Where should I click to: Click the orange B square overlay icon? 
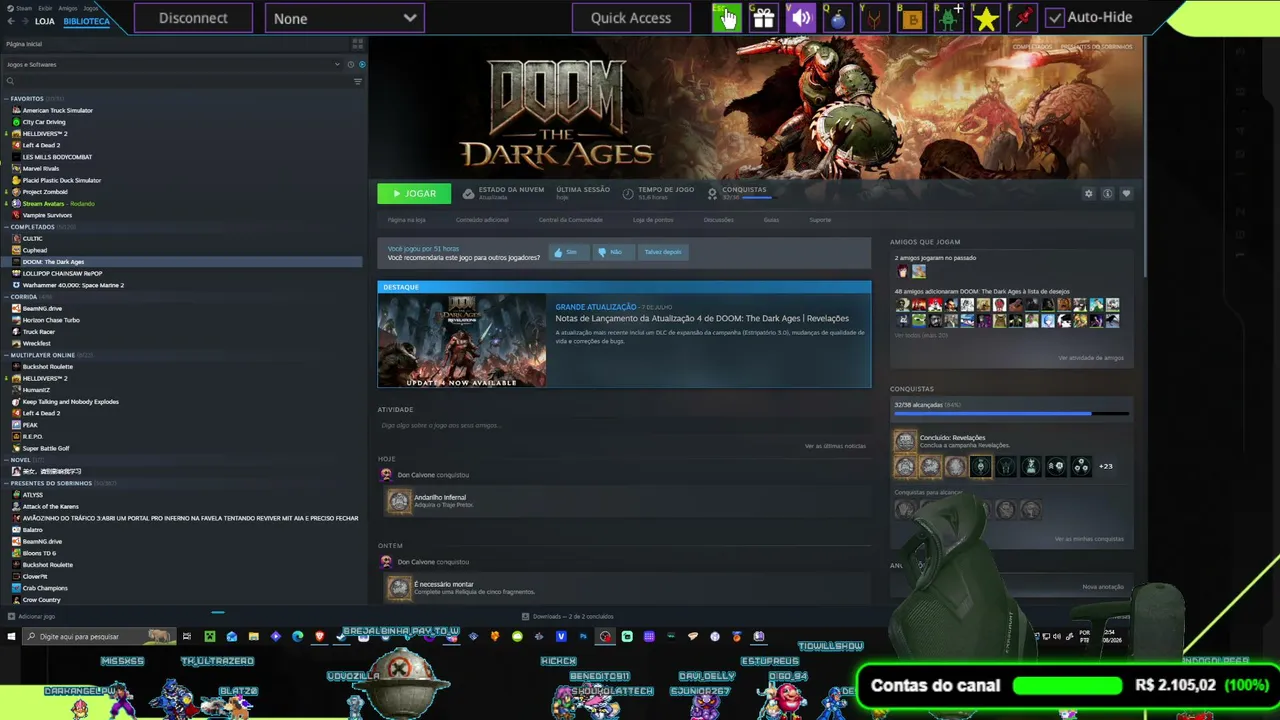pos(912,17)
